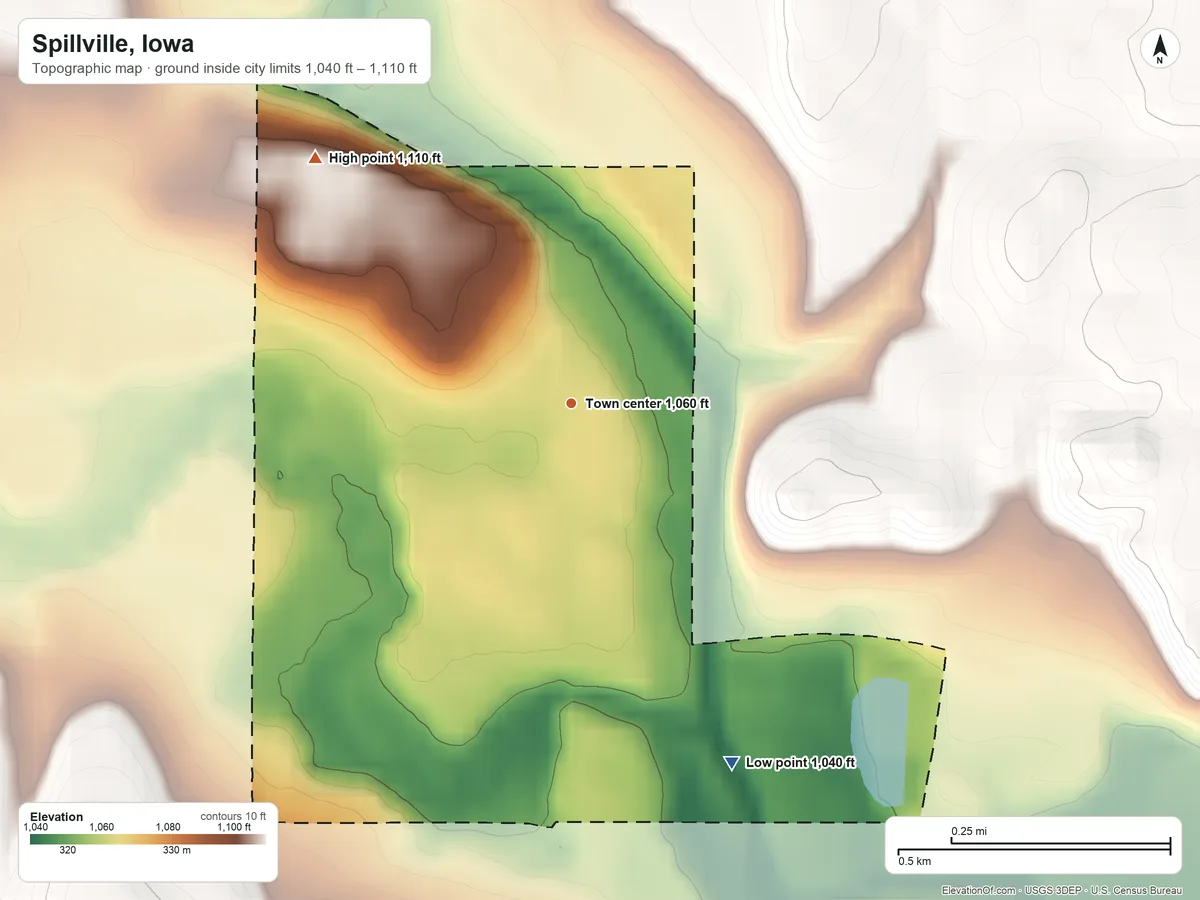
Task: Click the 1,040 legend tick value
Action: (35, 827)
